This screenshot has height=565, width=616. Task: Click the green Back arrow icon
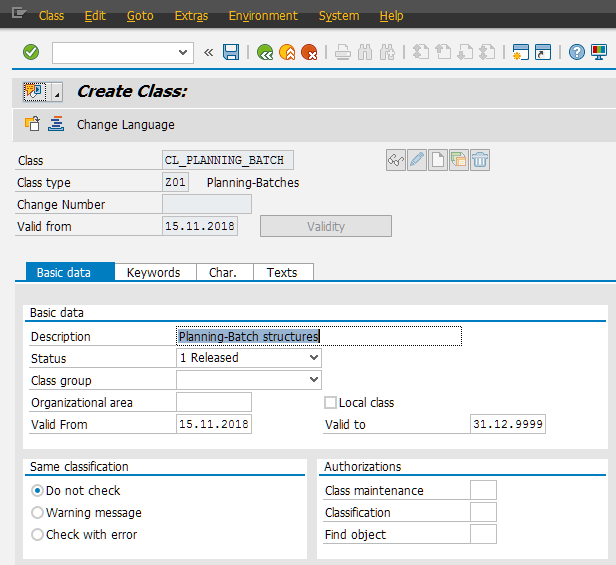[x=264, y=52]
